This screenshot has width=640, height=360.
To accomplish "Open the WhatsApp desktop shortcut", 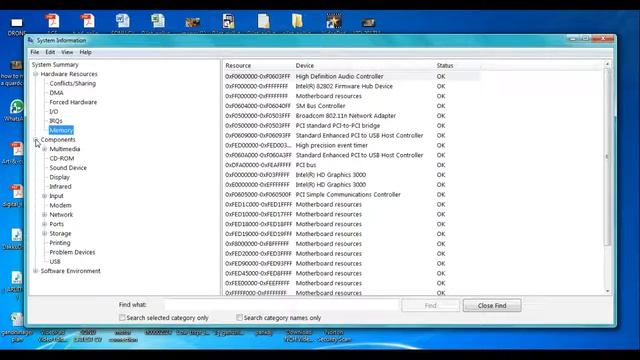I will [16, 108].
